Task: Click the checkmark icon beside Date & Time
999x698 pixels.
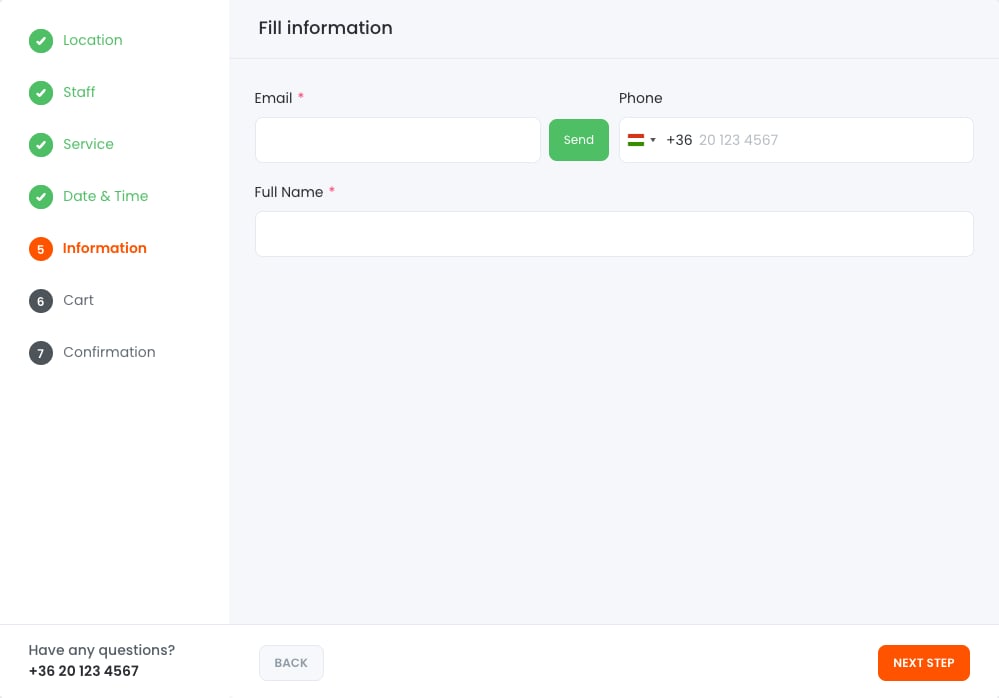Action: 40,197
